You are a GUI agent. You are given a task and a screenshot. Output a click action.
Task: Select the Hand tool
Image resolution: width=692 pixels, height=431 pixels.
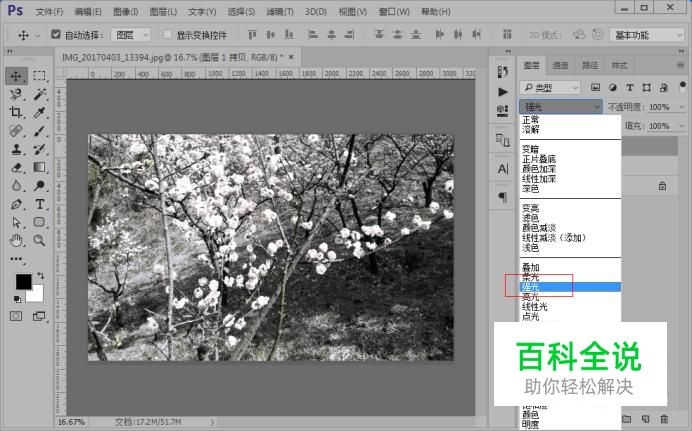click(16, 240)
